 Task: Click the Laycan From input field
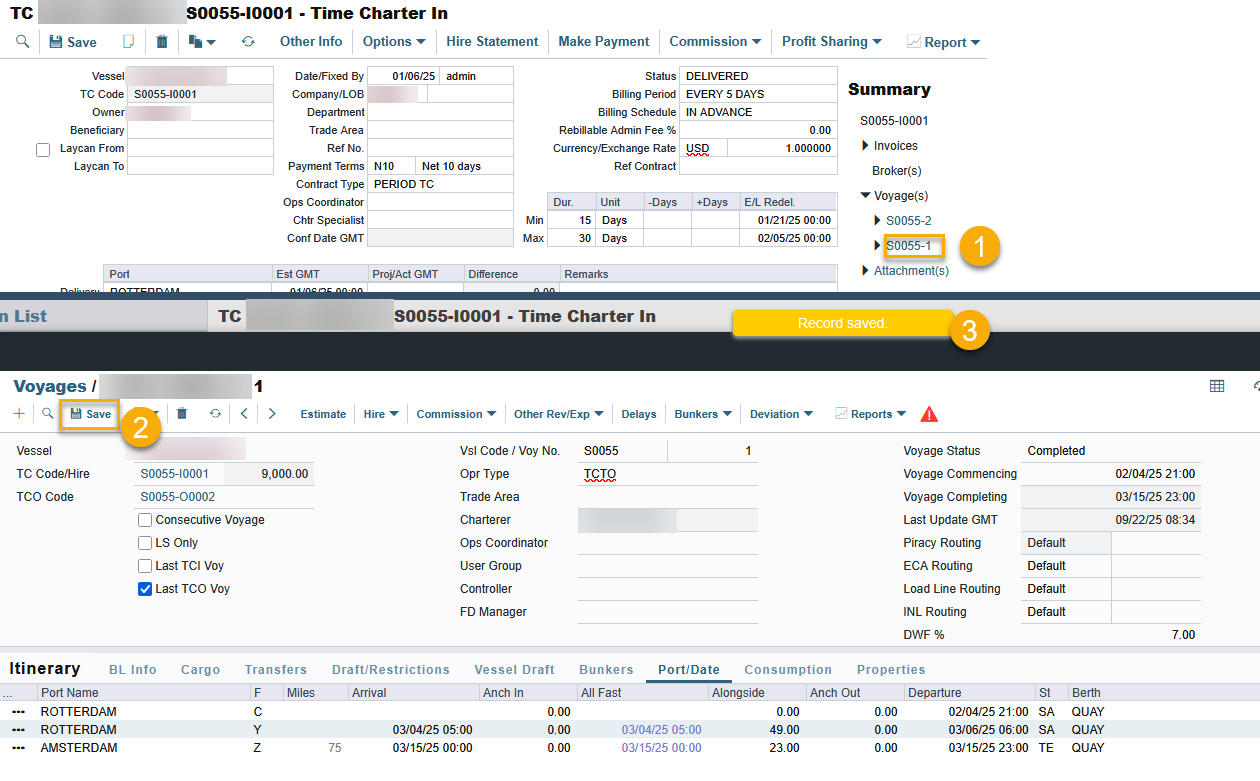tap(199, 148)
